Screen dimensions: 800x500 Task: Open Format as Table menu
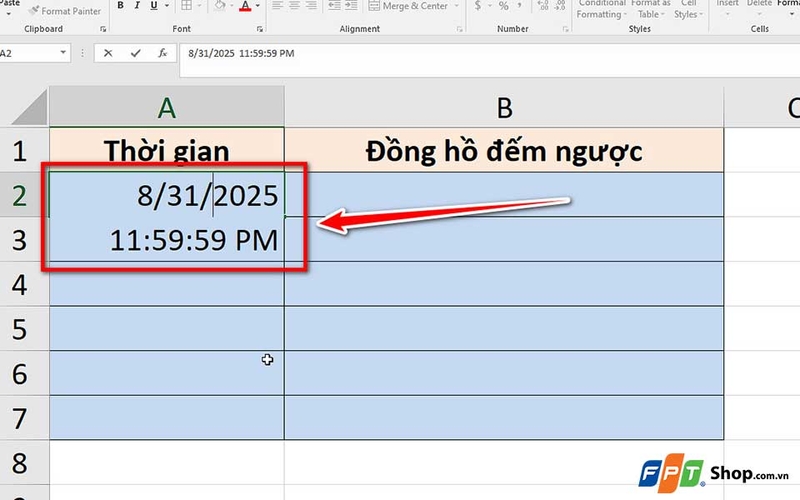[651, 9]
